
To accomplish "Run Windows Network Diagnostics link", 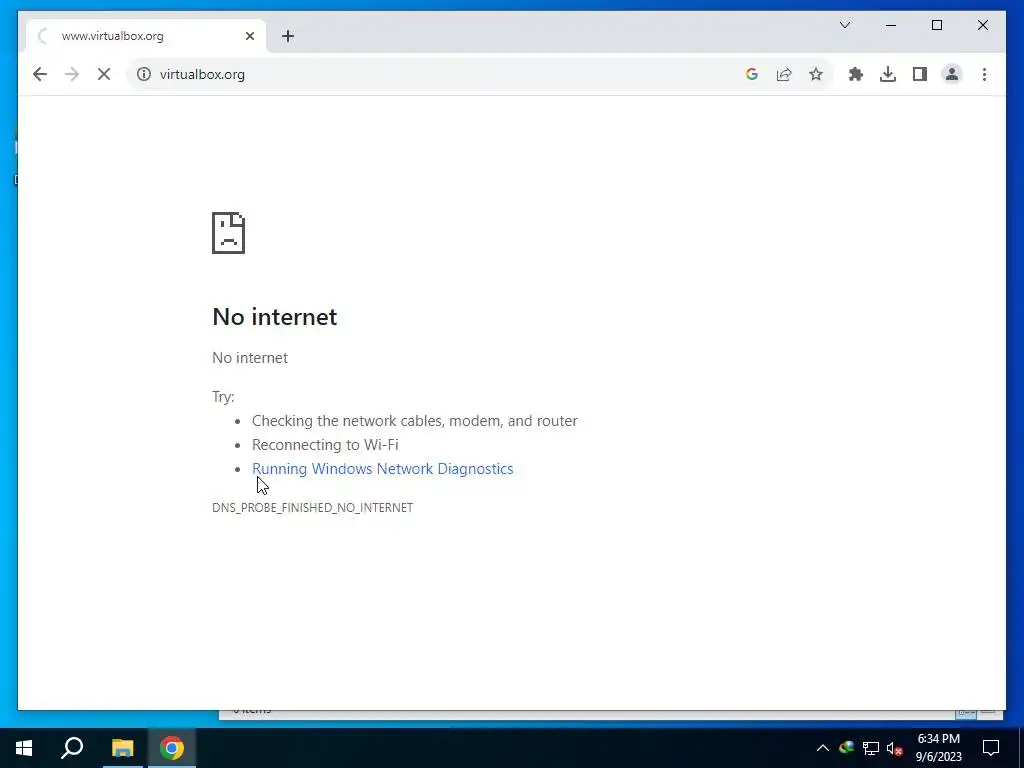I will click(x=383, y=469).
